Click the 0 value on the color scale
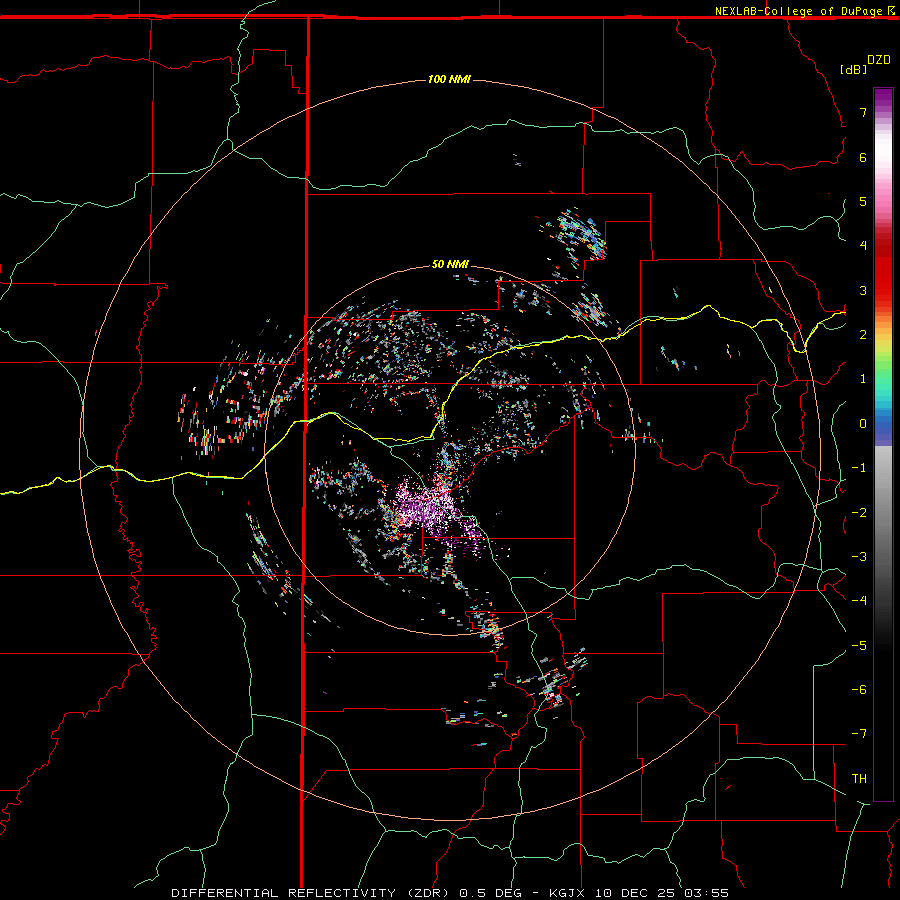This screenshot has width=900, height=900. pyautogui.click(x=863, y=424)
